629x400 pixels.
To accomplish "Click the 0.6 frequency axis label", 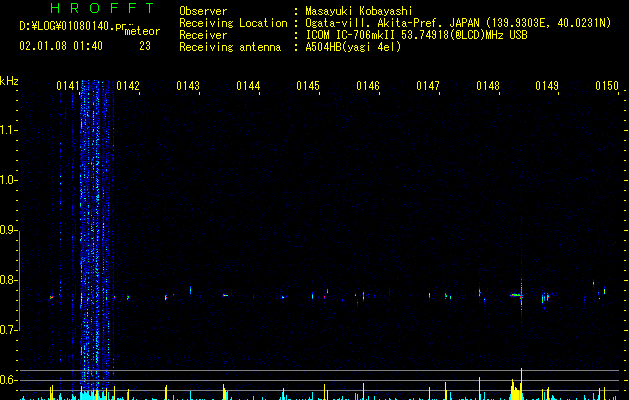I will tap(9, 380).
